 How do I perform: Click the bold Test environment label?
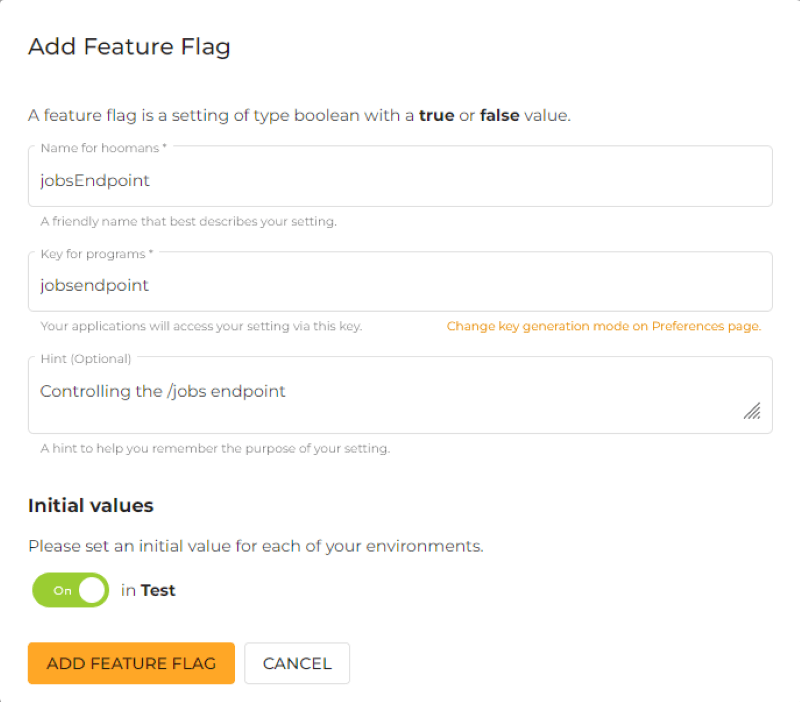pyautogui.click(x=157, y=590)
